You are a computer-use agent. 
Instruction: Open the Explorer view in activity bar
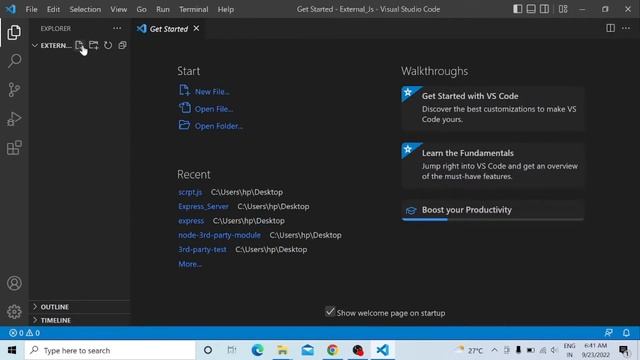[x=14, y=32]
